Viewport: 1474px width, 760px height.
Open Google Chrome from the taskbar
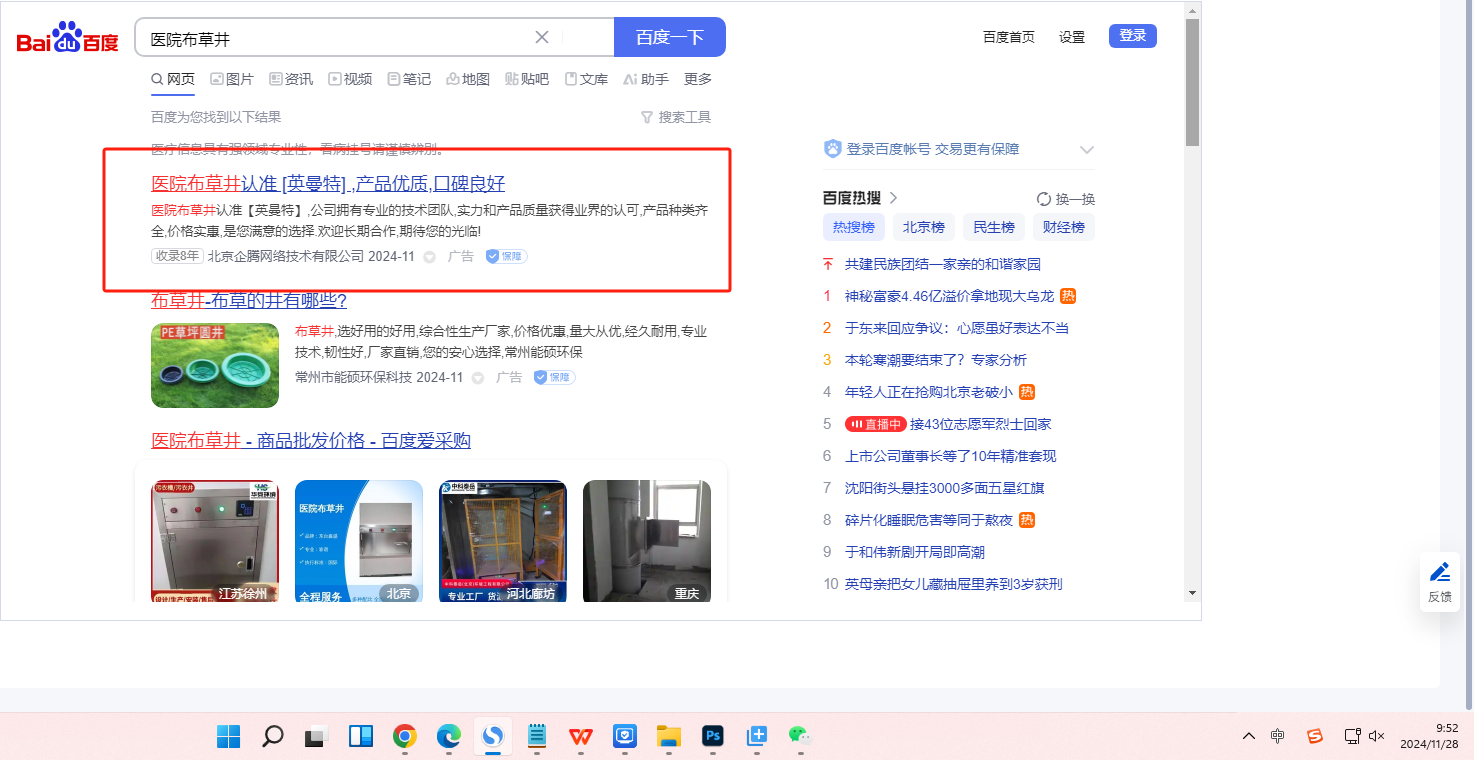click(404, 737)
